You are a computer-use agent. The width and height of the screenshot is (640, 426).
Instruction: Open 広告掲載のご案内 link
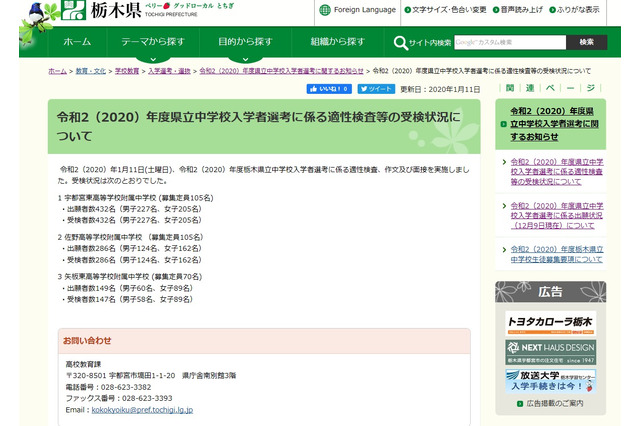tap(555, 404)
